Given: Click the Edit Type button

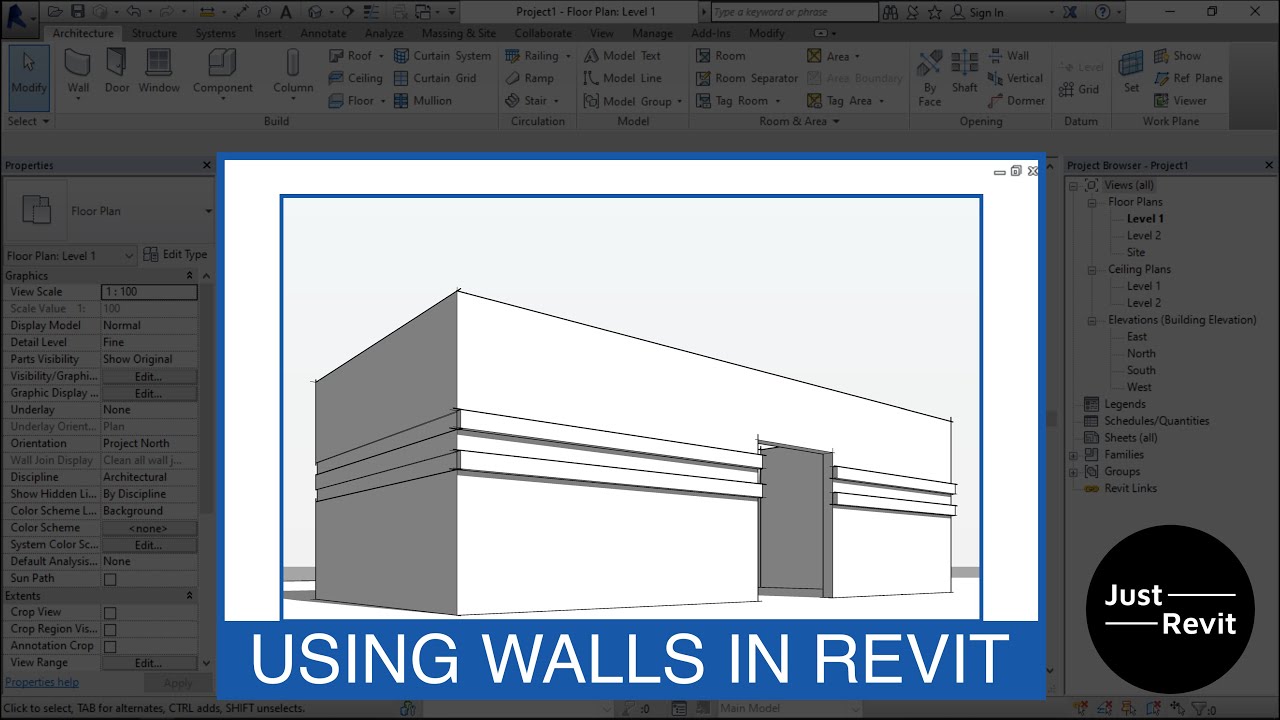Looking at the screenshot, I should pyautogui.click(x=176, y=255).
